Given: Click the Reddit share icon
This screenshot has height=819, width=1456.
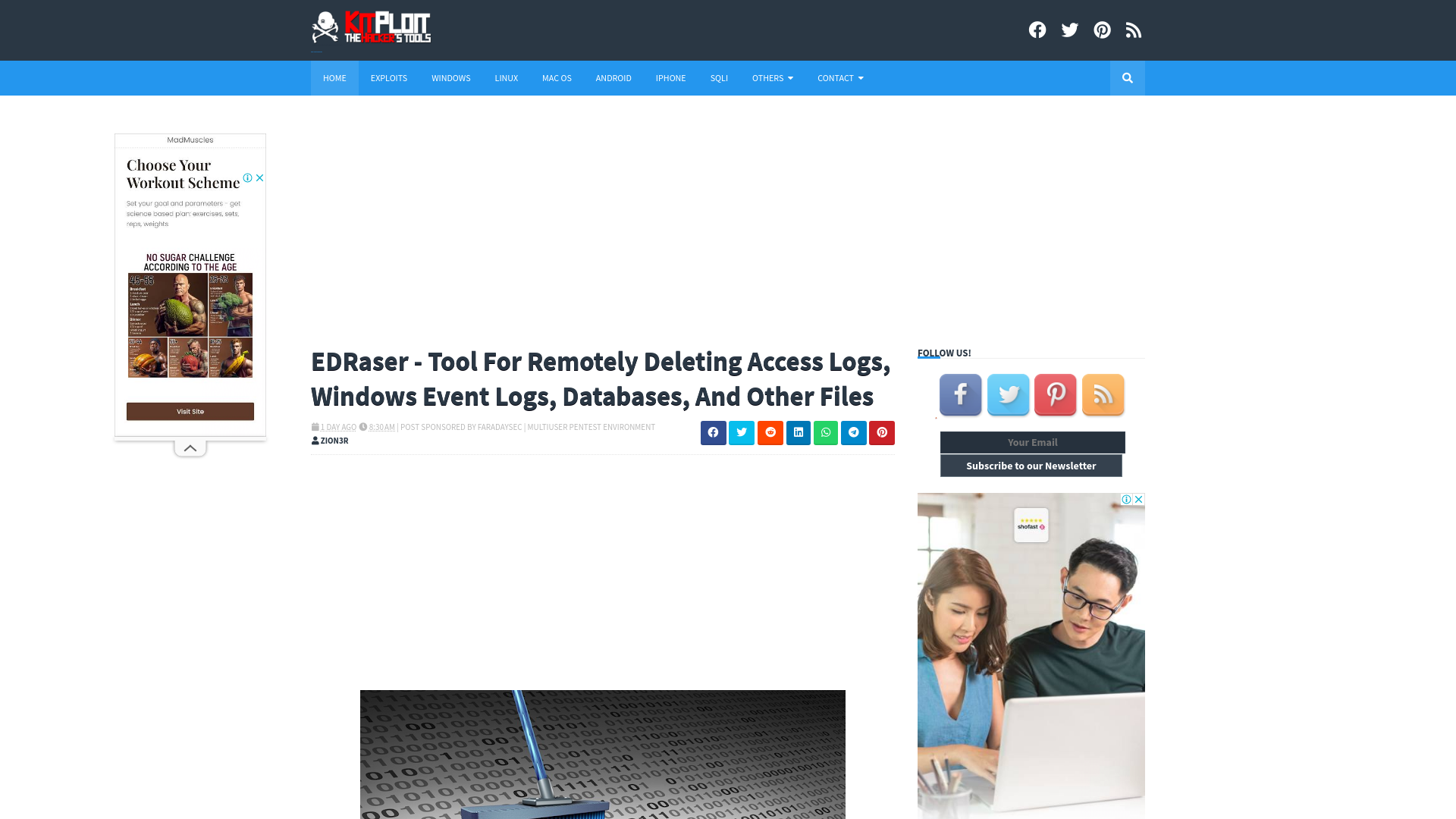Looking at the screenshot, I should pyautogui.click(x=769, y=432).
